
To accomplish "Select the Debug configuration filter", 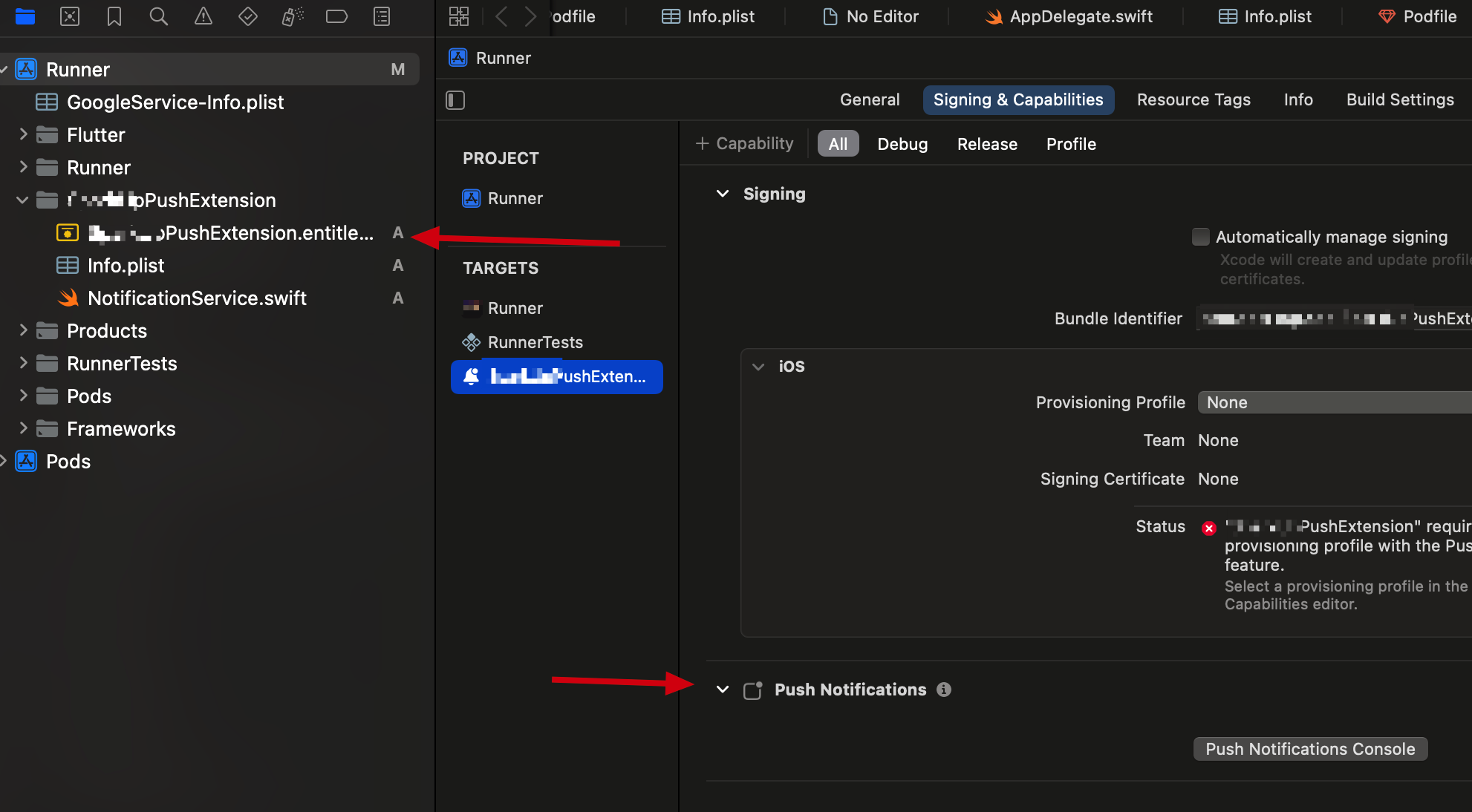I will point(902,144).
